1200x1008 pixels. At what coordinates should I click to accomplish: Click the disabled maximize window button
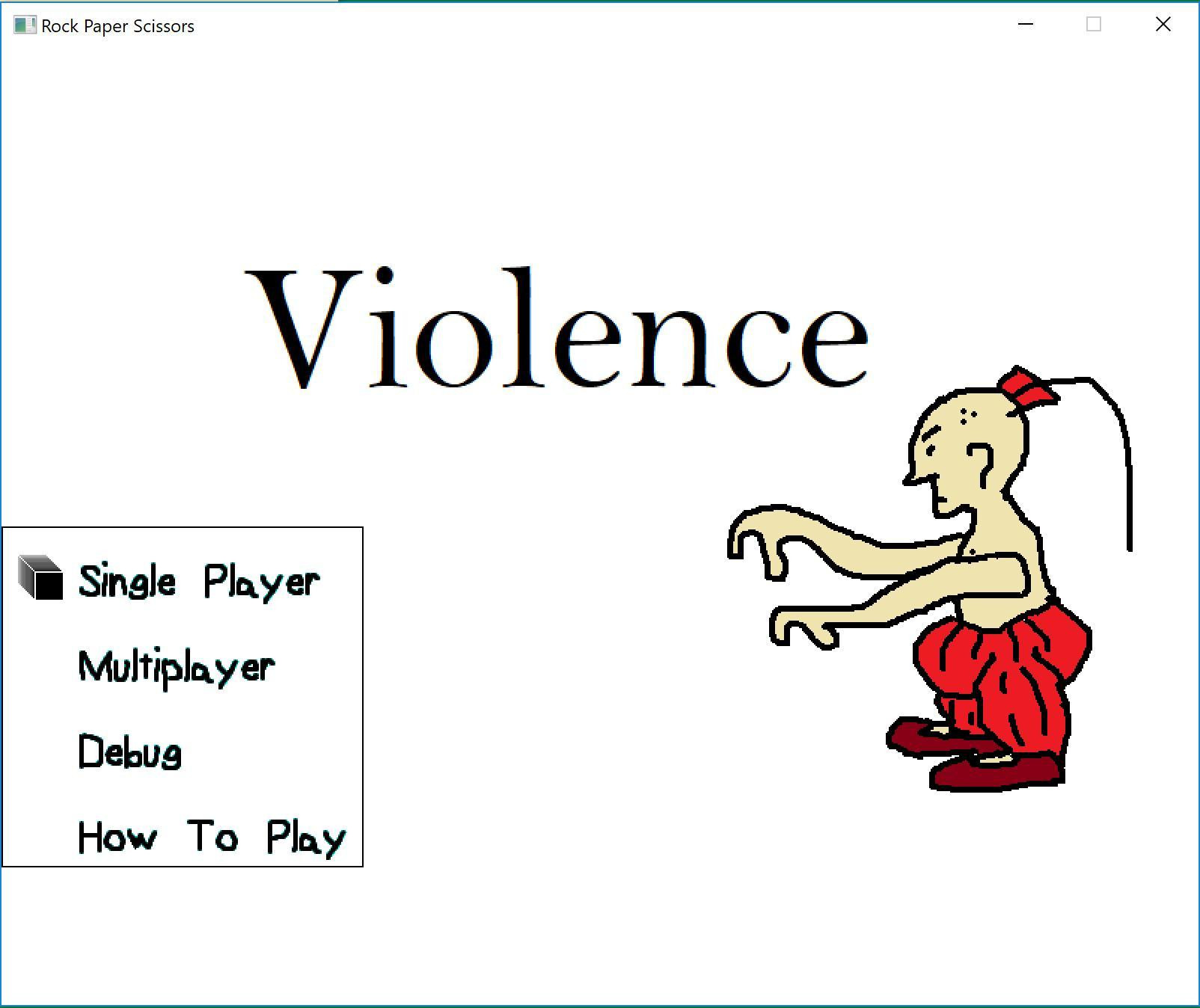pos(1094,25)
